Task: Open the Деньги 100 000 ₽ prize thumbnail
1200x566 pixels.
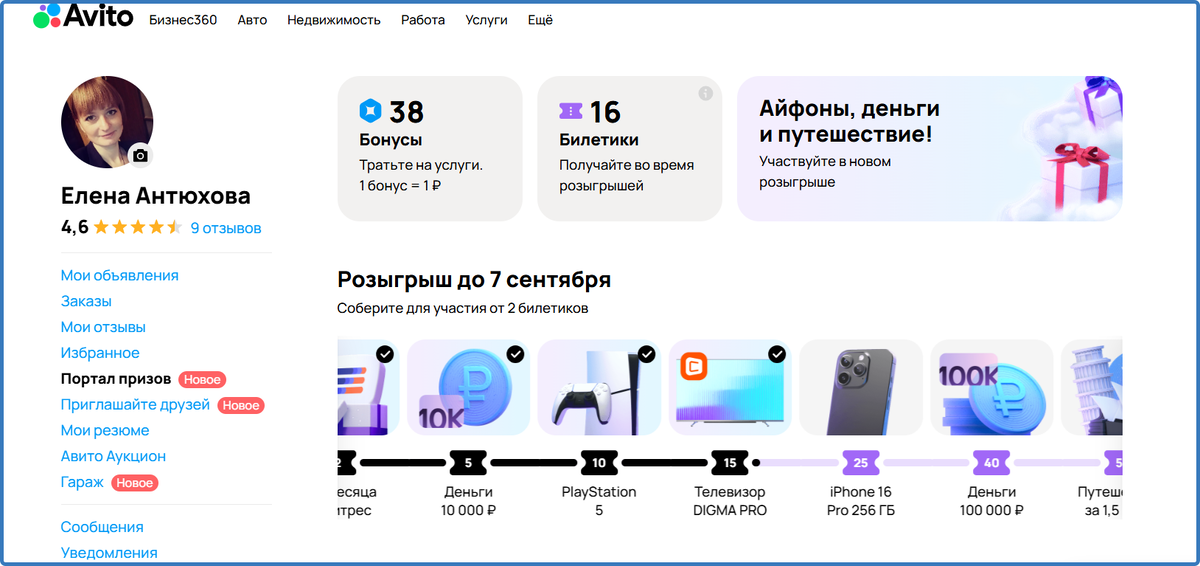Action: (x=991, y=387)
